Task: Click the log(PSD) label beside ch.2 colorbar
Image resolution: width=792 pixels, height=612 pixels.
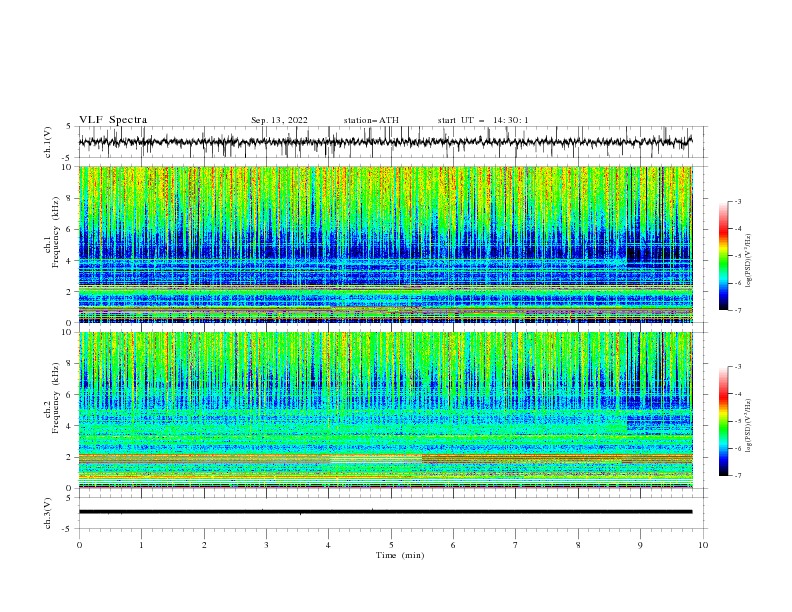Action: coord(749,426)
